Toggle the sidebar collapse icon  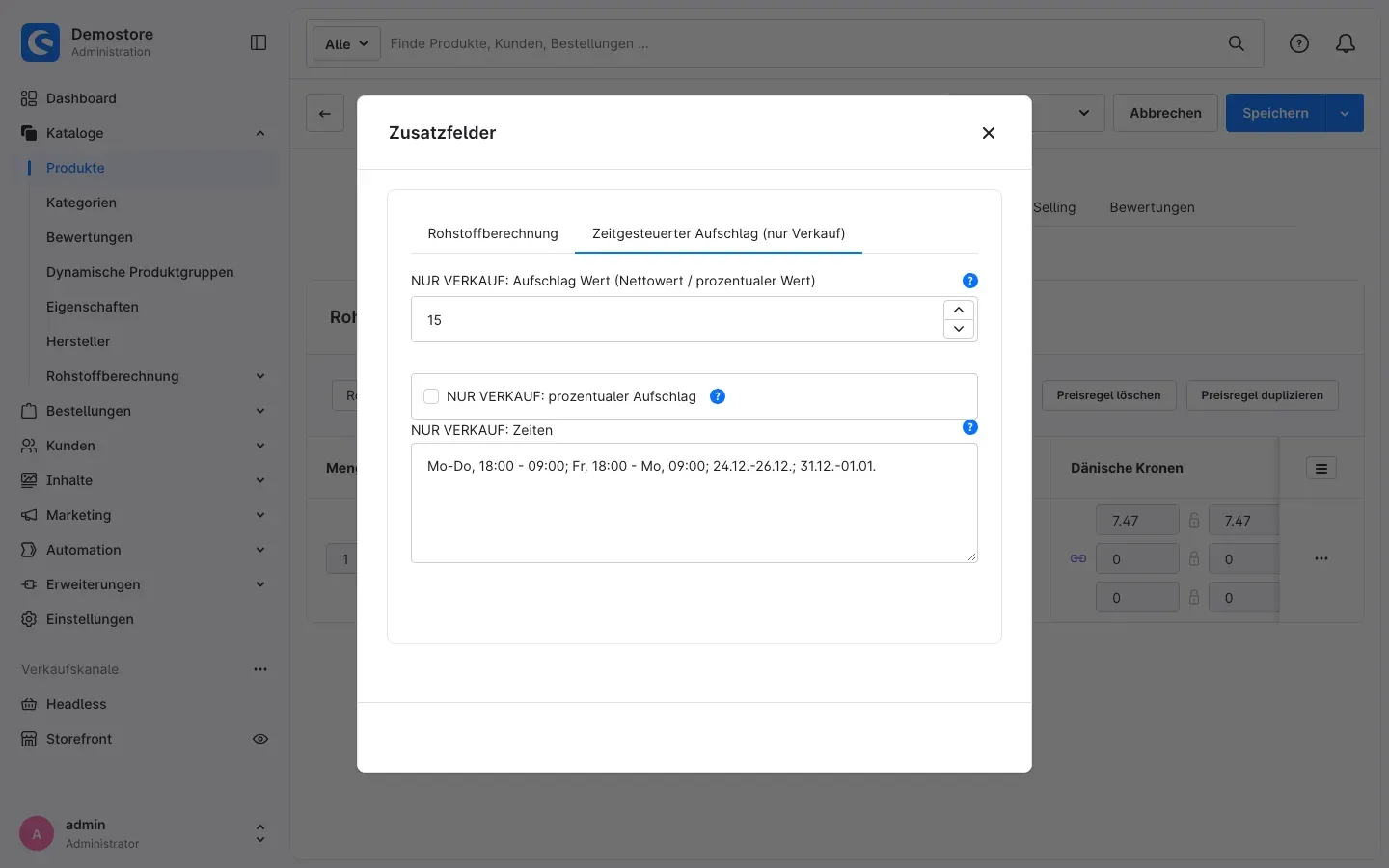(259, 42)
